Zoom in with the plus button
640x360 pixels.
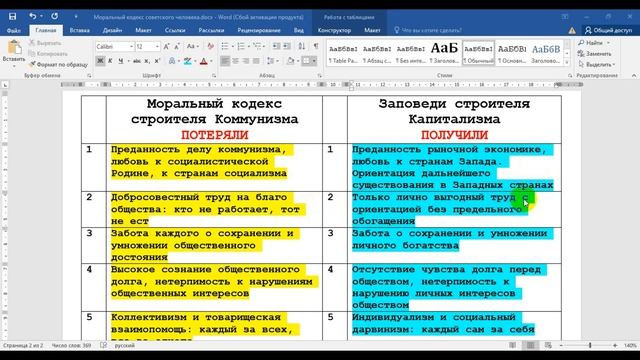tap(615, 345)
